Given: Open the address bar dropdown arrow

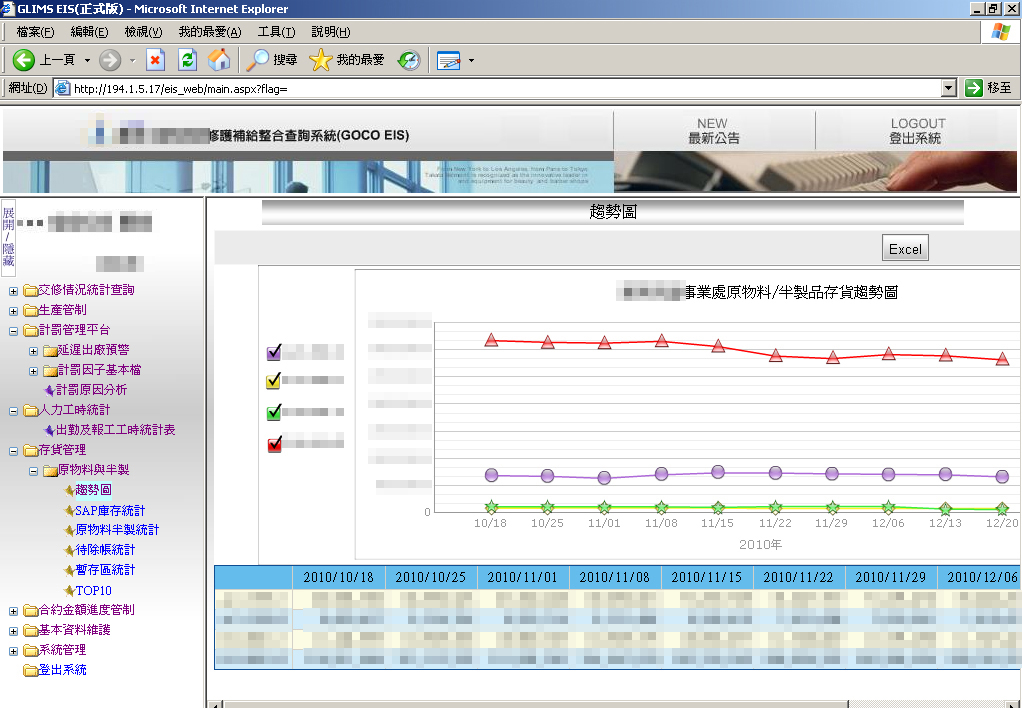Looking at the screenshot, I should click(x=948, y=88).
